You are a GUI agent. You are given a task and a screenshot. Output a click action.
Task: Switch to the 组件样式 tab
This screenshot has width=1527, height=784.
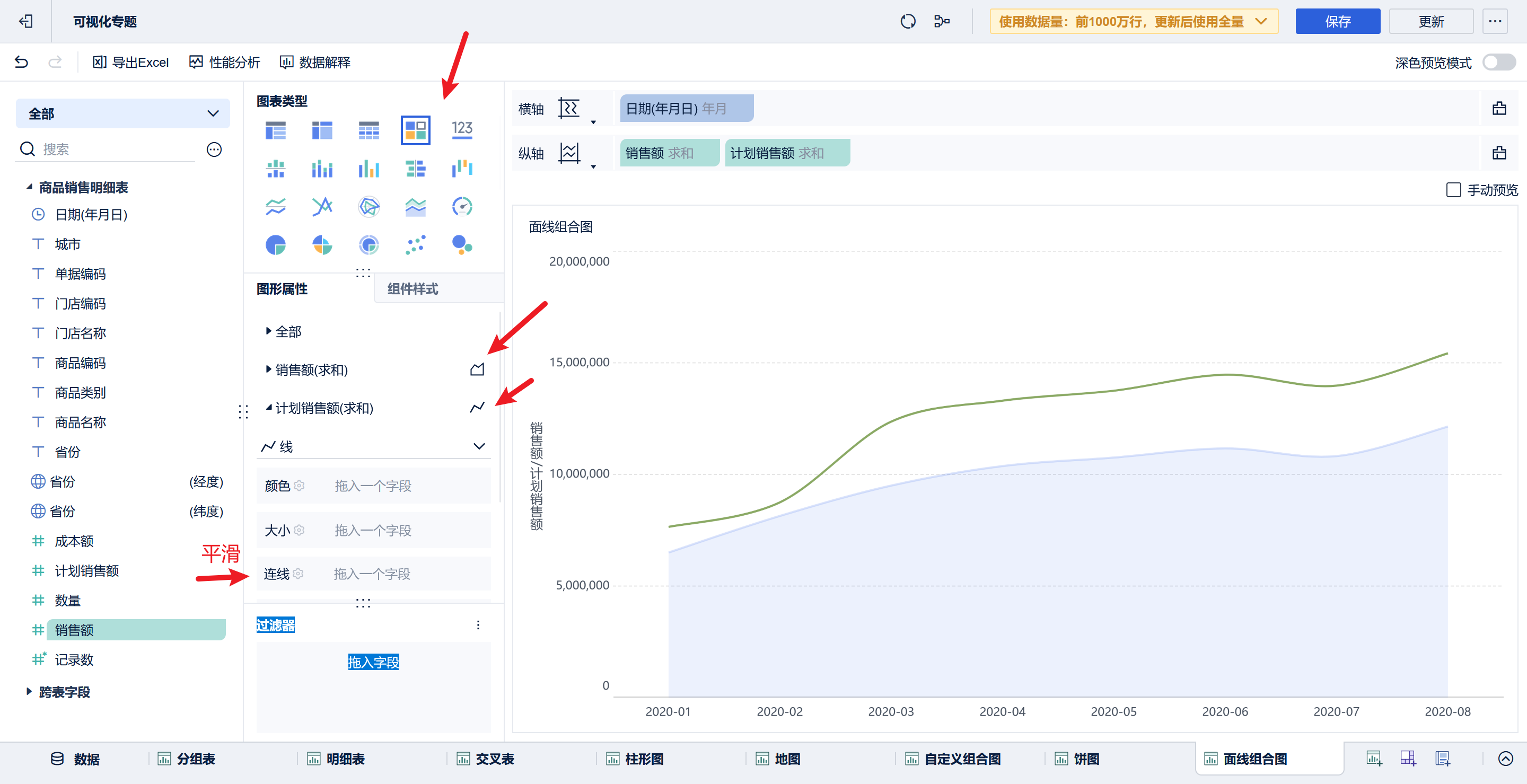pyautogui.click(x=413, y=288)
